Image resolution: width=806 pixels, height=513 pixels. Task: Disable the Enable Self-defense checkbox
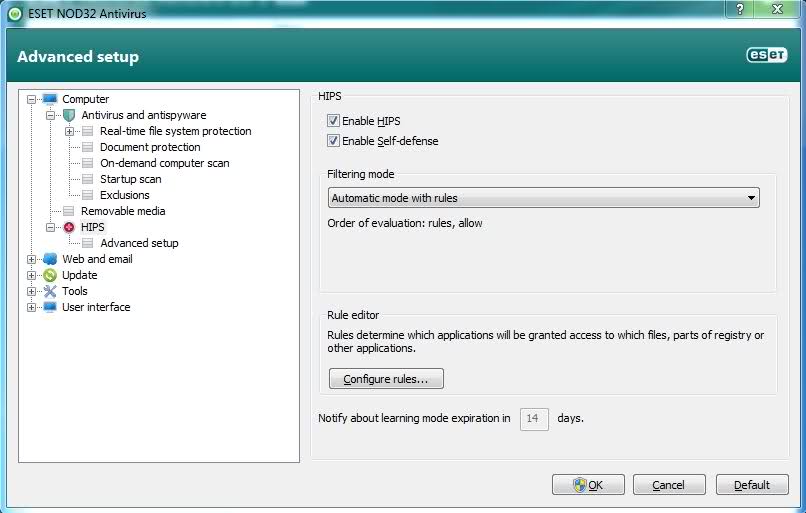pyautogui.click(x=334, y=141)
